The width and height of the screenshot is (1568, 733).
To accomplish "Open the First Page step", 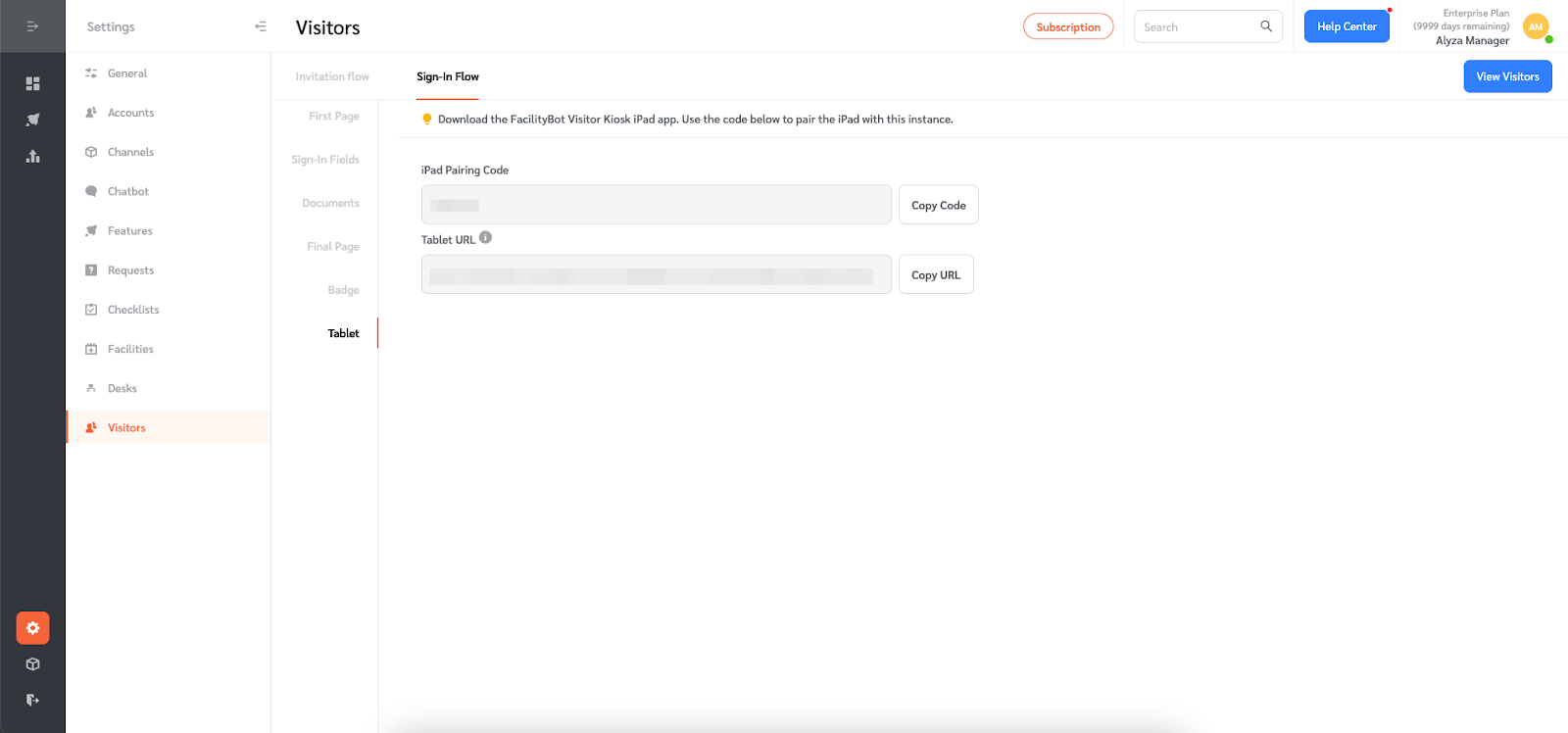I will pos(334,116).
